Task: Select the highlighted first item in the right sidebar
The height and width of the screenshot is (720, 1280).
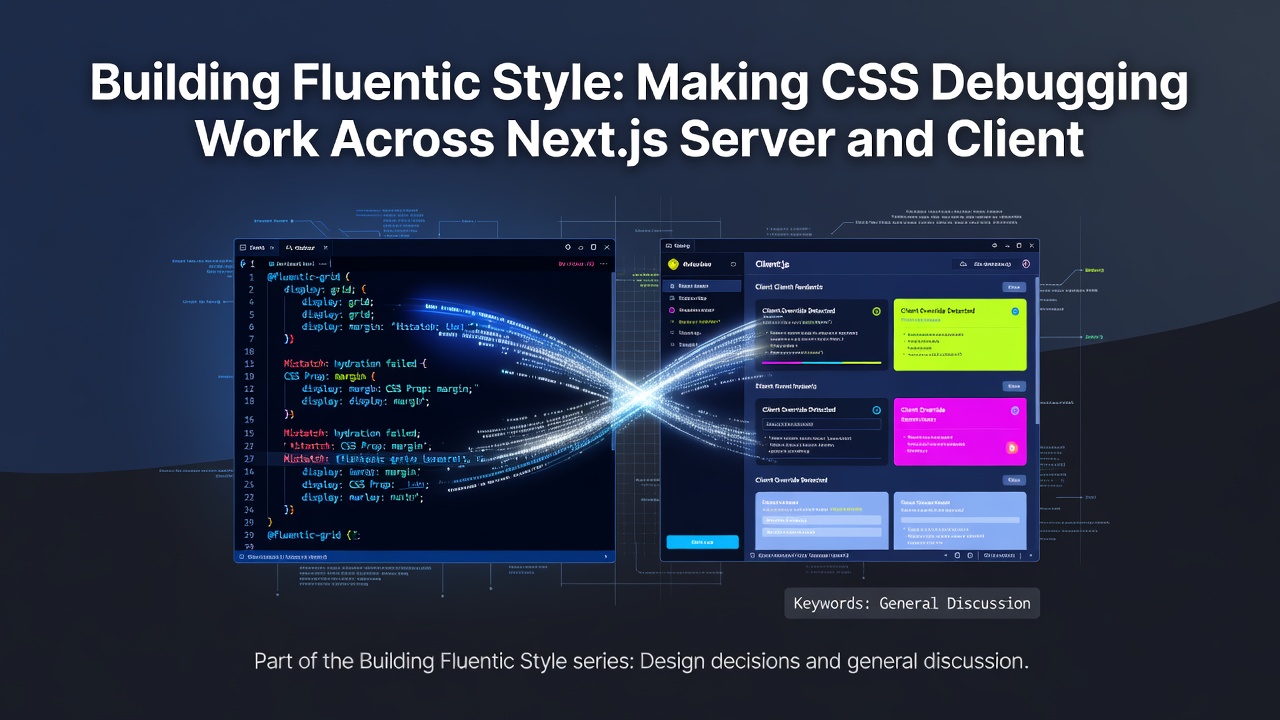Action: pos(702,286)
